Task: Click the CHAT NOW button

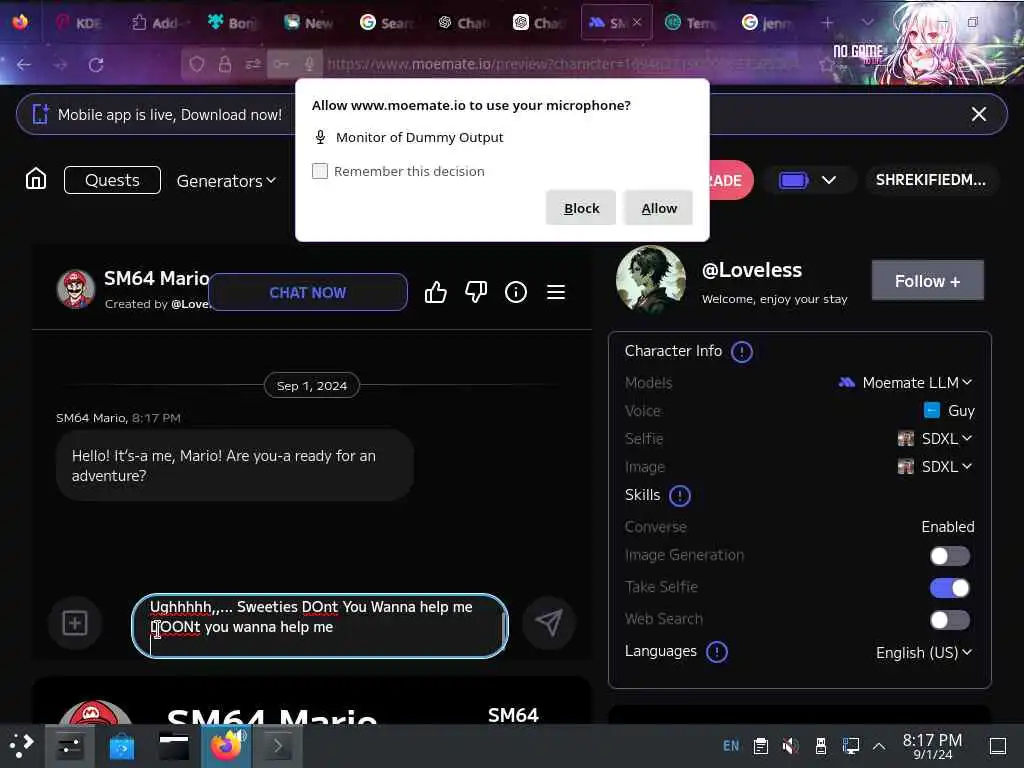Action: click(308, 292)
